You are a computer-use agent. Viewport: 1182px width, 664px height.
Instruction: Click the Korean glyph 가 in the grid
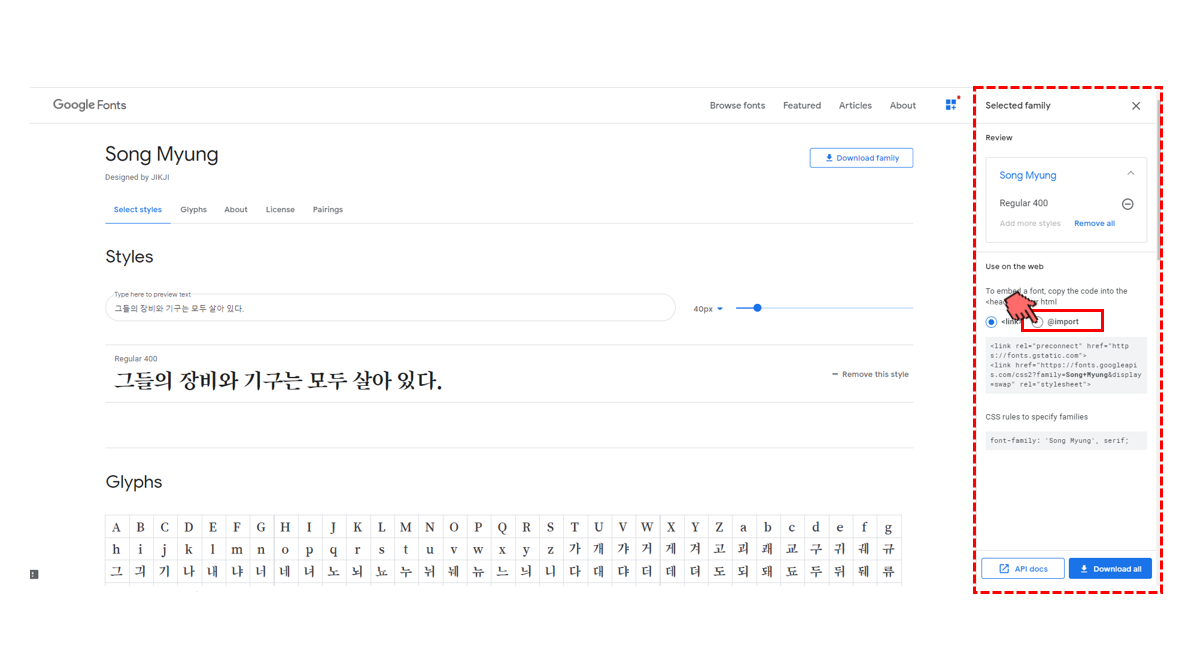point(574,549)
